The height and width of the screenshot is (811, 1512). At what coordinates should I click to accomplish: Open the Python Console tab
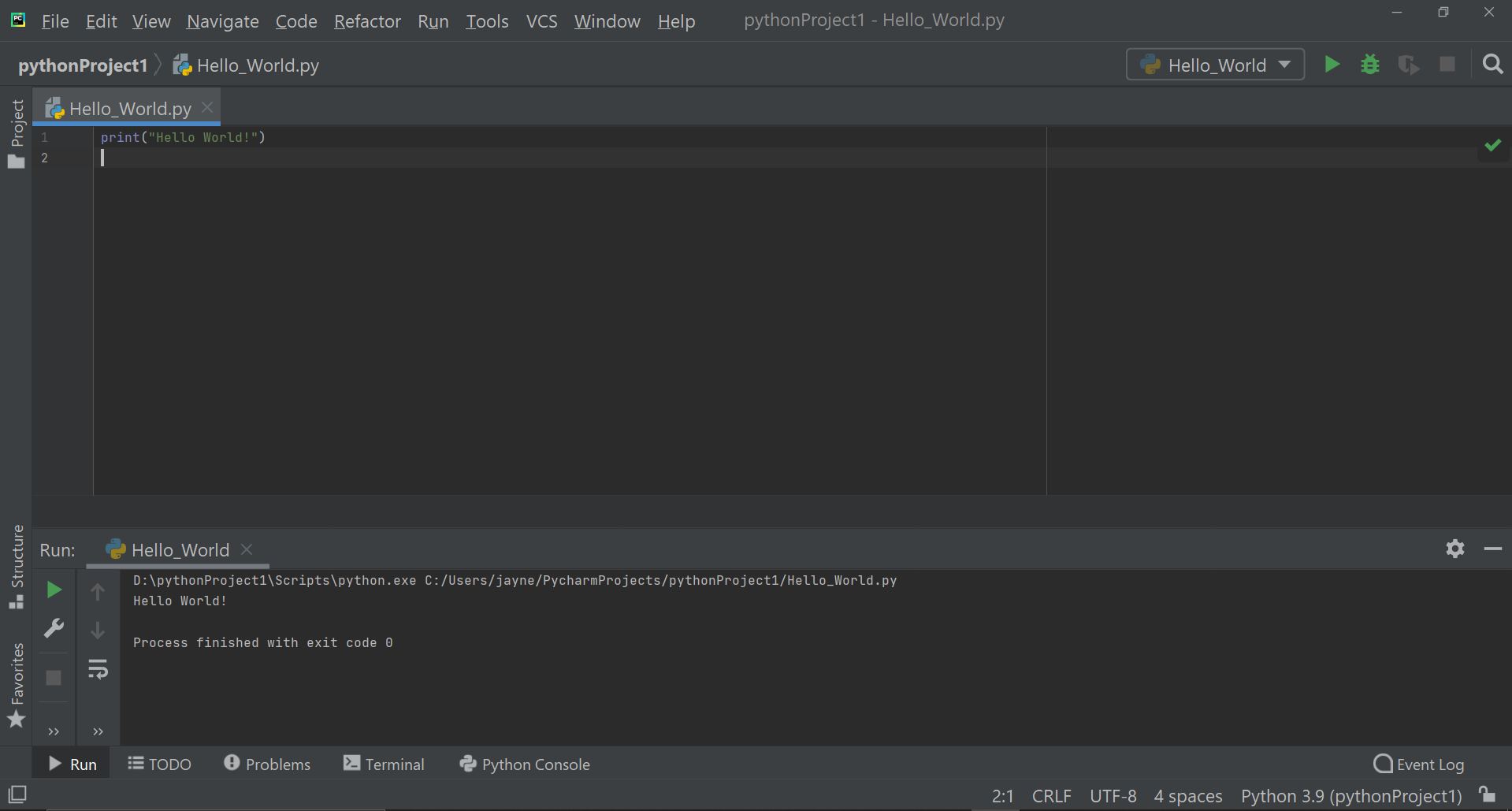(525, 764)
